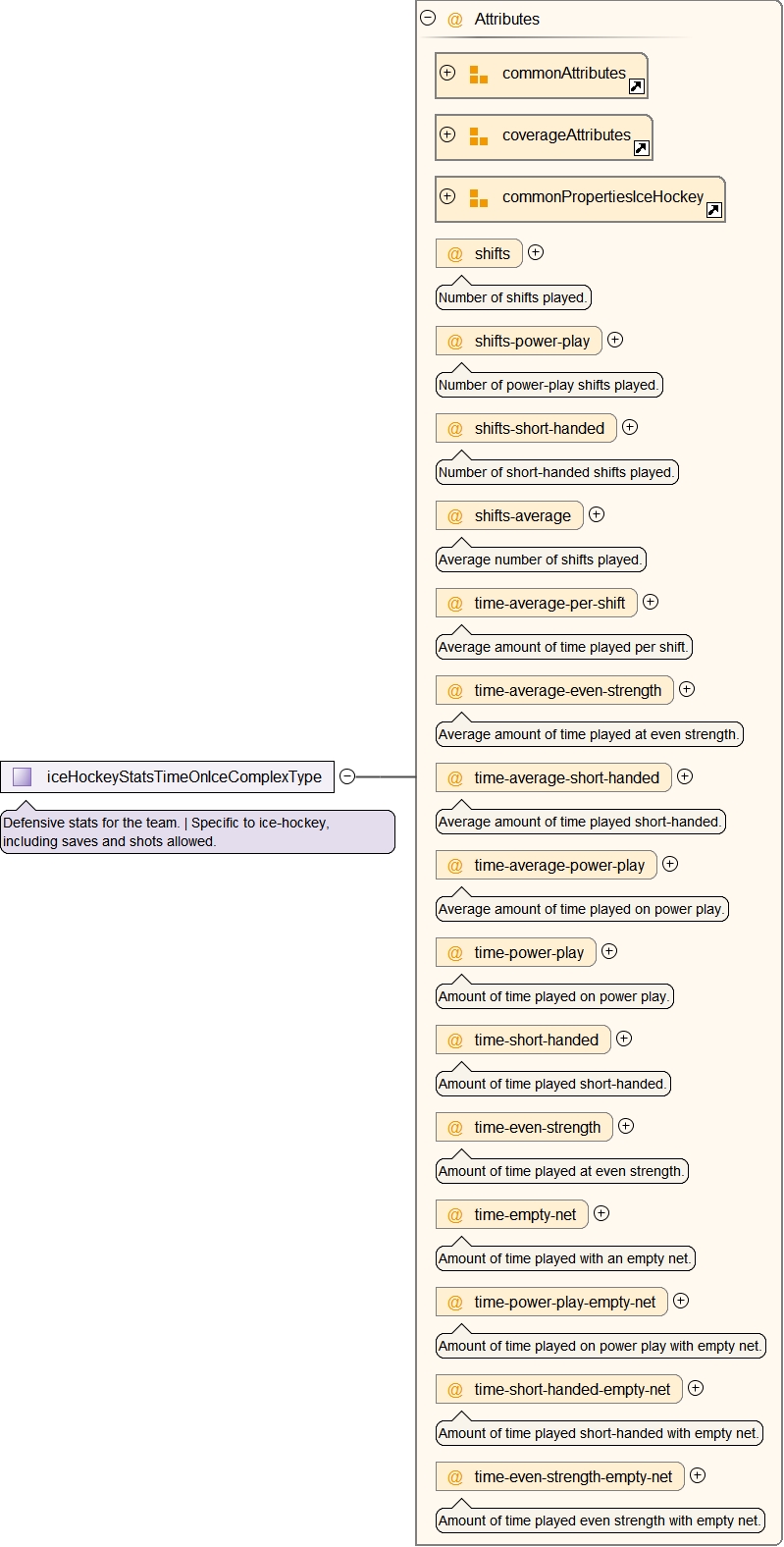Expand the commonAttributes group

tap(447, 73)
